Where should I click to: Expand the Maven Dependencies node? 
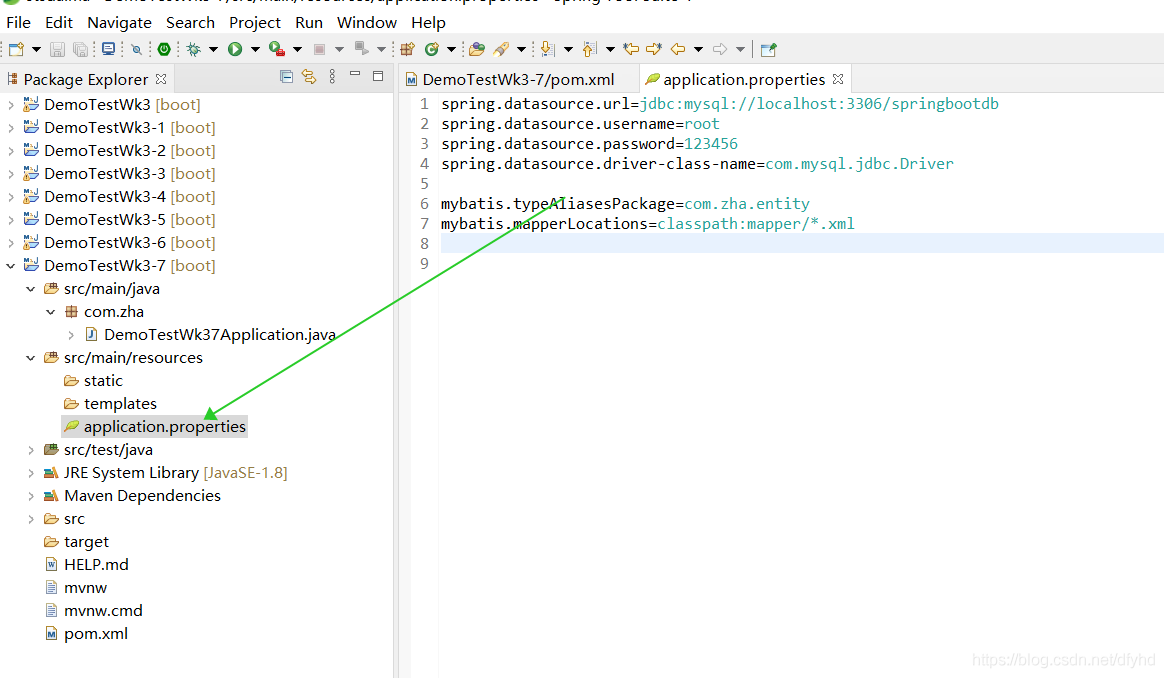[x=30, y=496]
